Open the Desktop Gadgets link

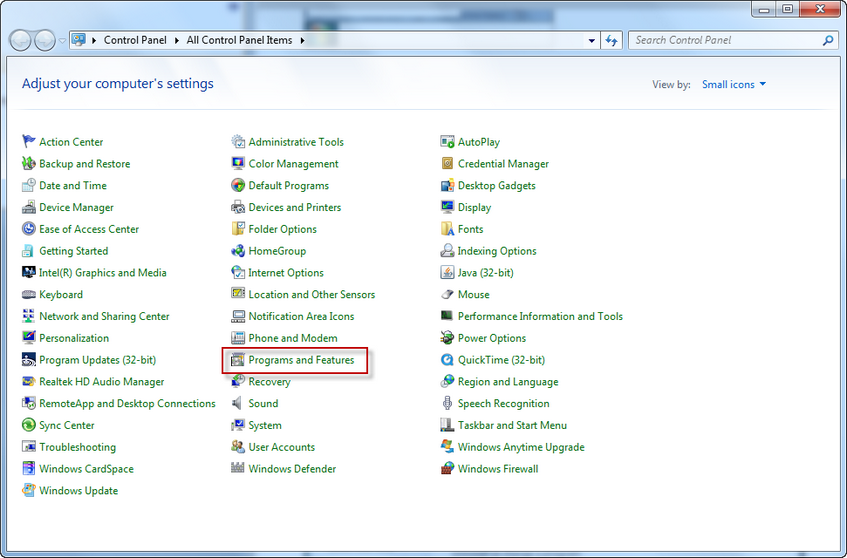[496, 185]
